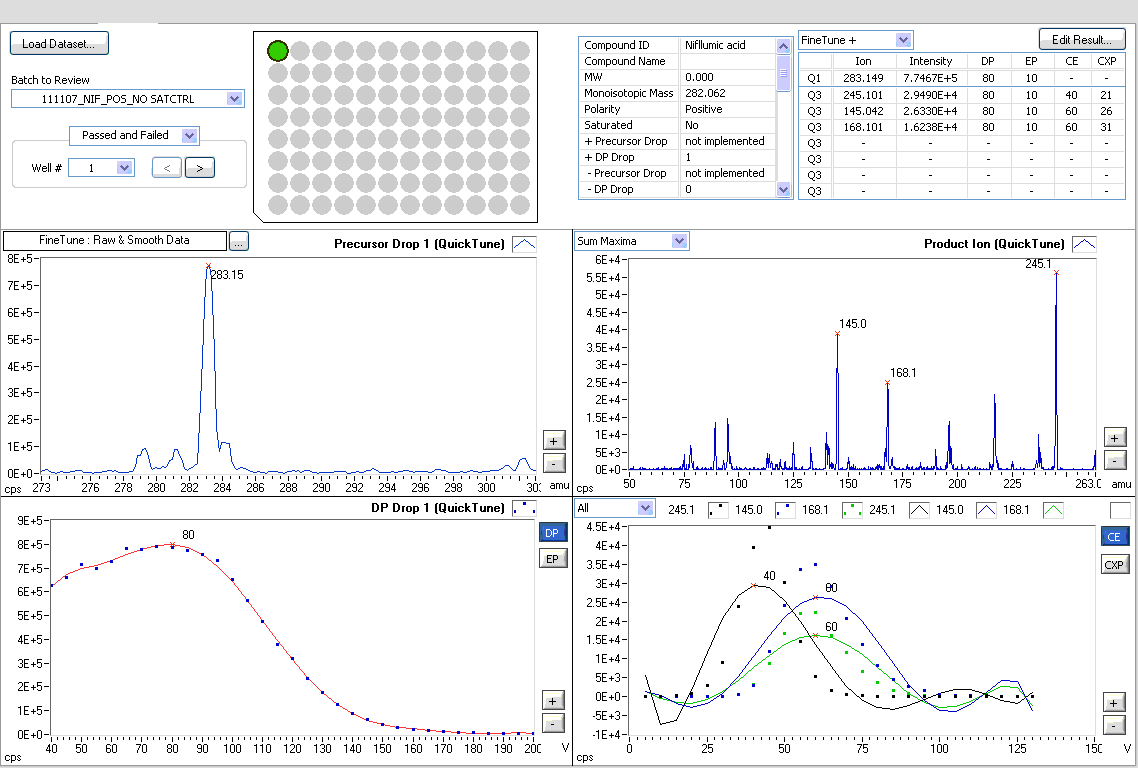The image size is (1138, 768).
Task: Select the Q3 ion 145.042 cell
Action: coord(863,111)
